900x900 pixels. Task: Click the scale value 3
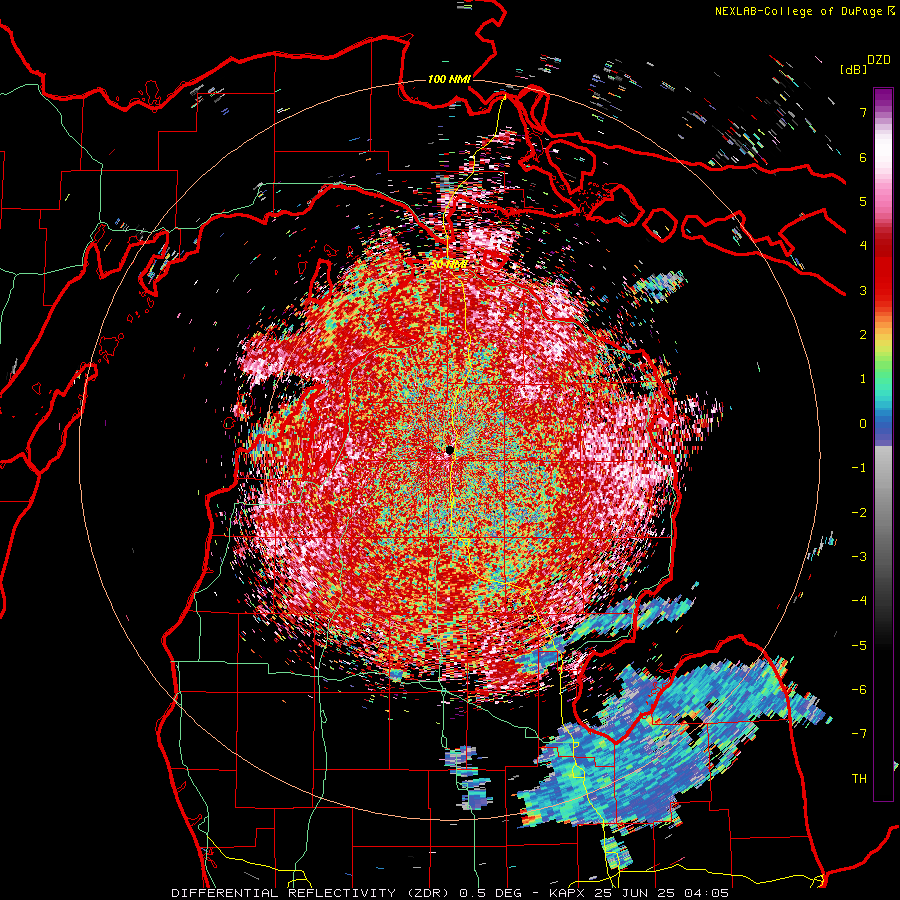point(863,290)
